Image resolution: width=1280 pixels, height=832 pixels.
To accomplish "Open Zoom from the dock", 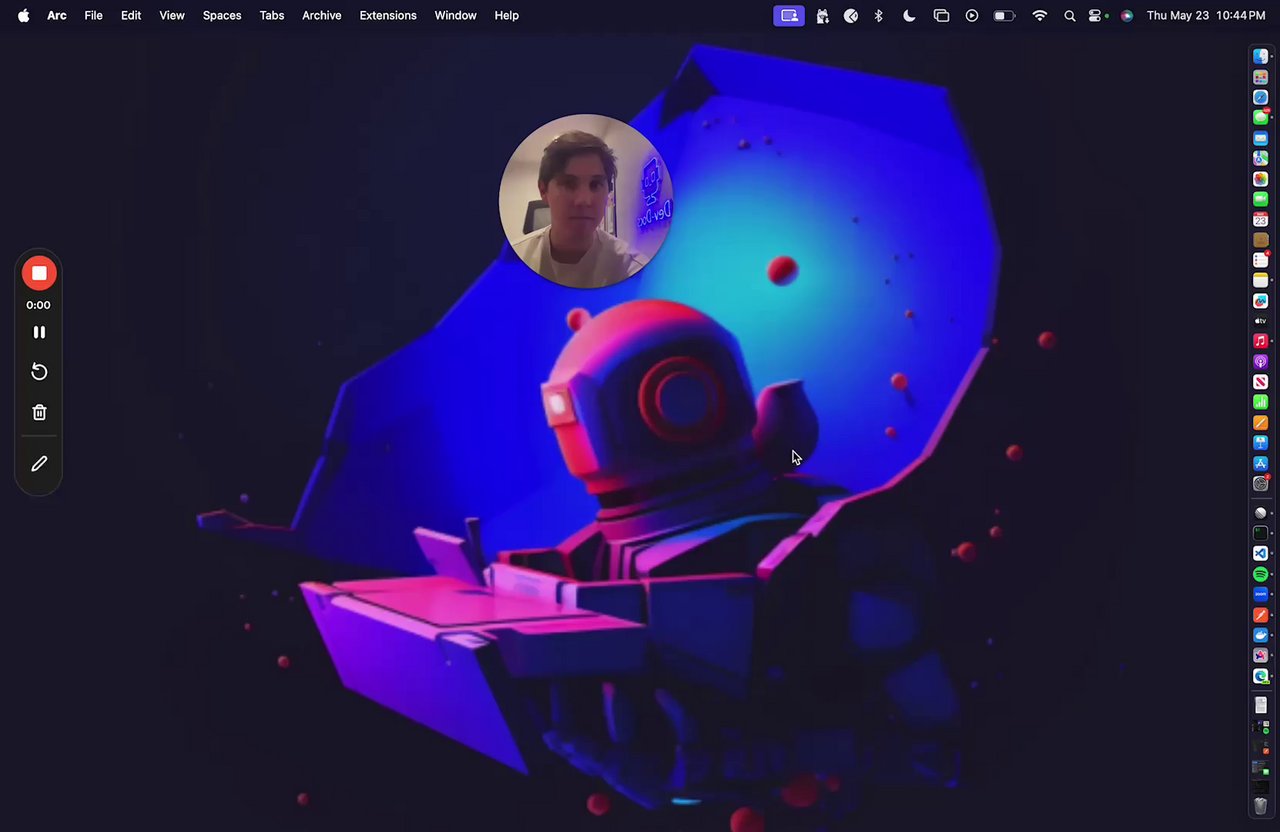I will [x=1261, y=594].
